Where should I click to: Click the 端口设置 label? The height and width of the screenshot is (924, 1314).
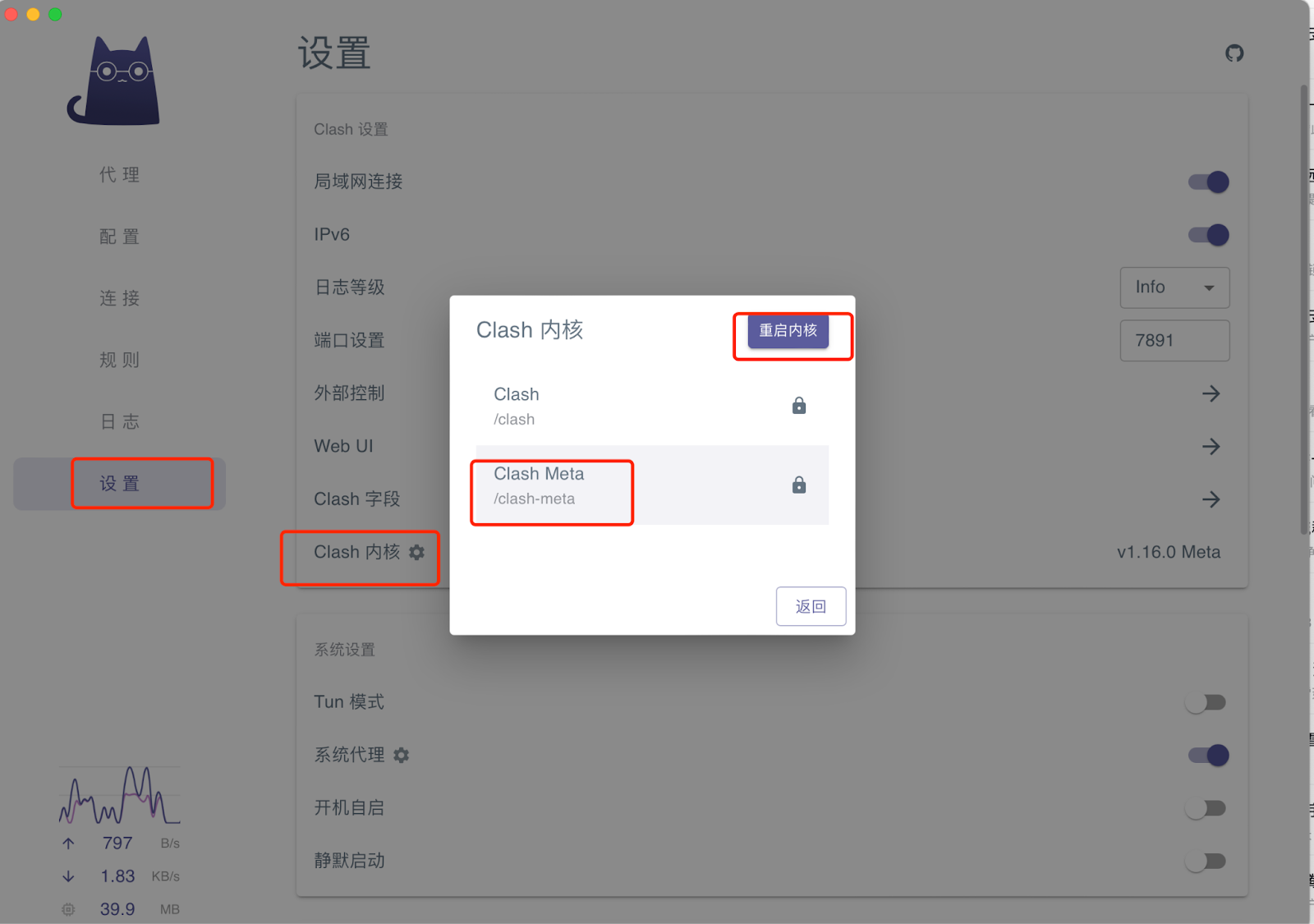tap(349, 340)
